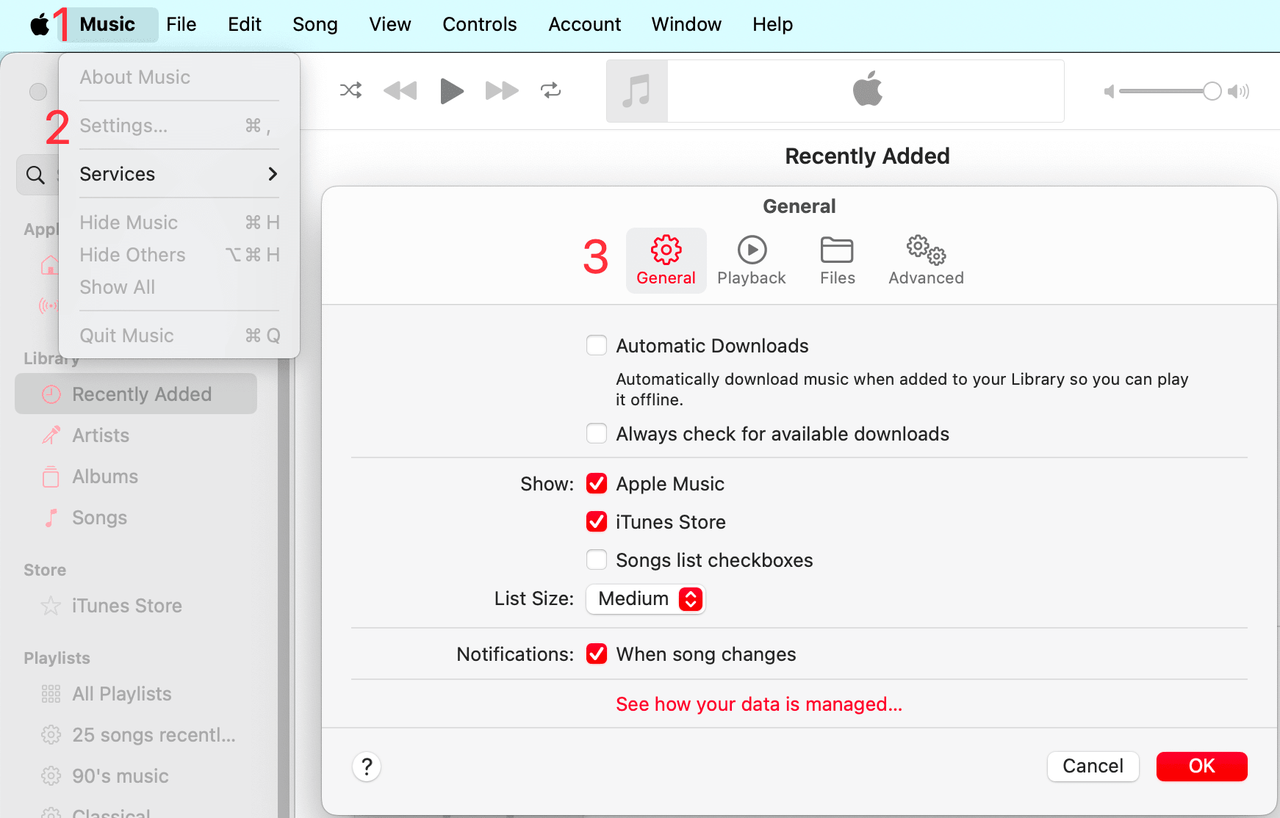The height and width of the screenshot is (818, 1280).
Task: Start playback with Play button
Action: click(x=452, y=91)
